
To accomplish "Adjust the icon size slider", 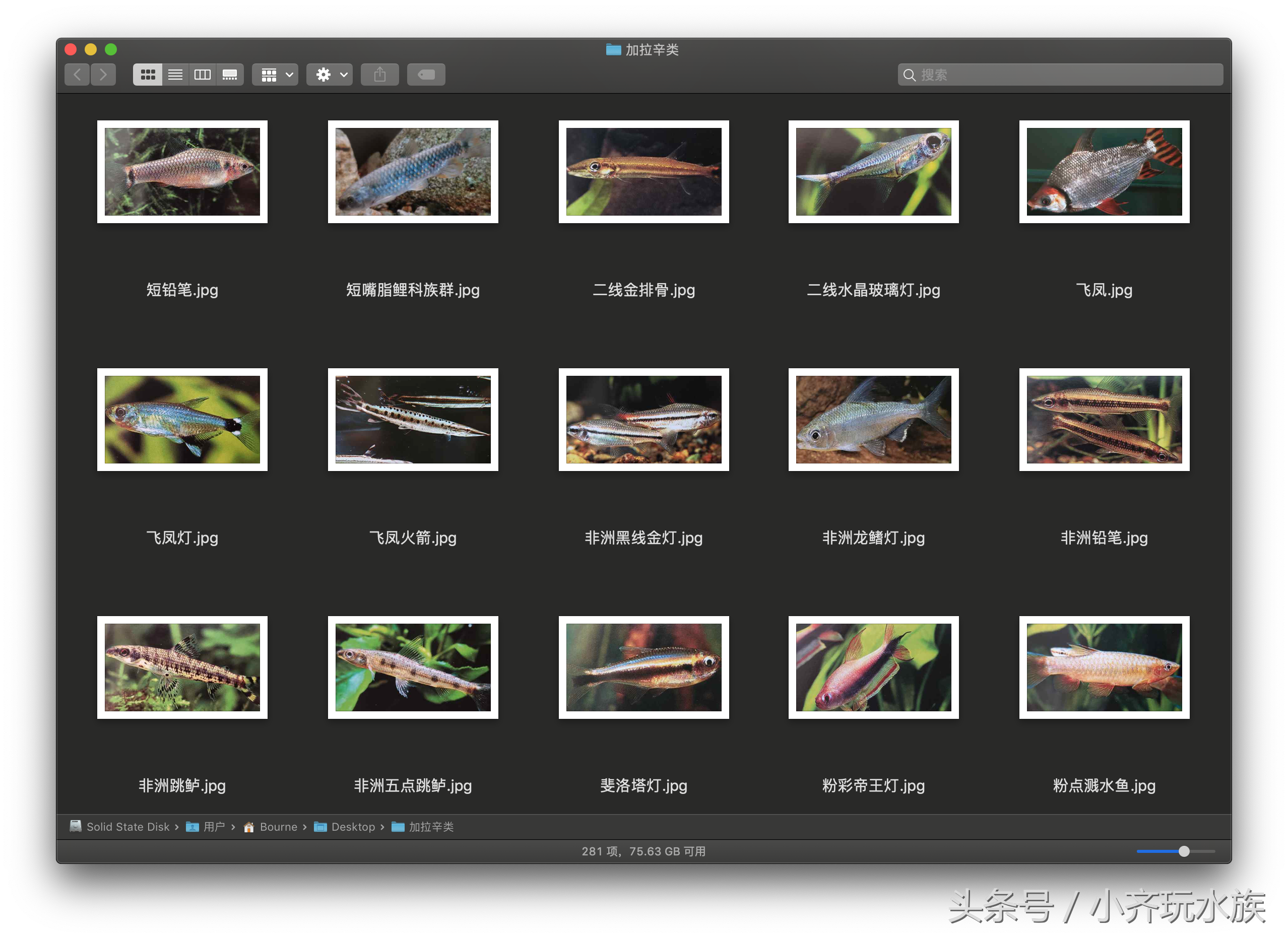I will 1184,852.
